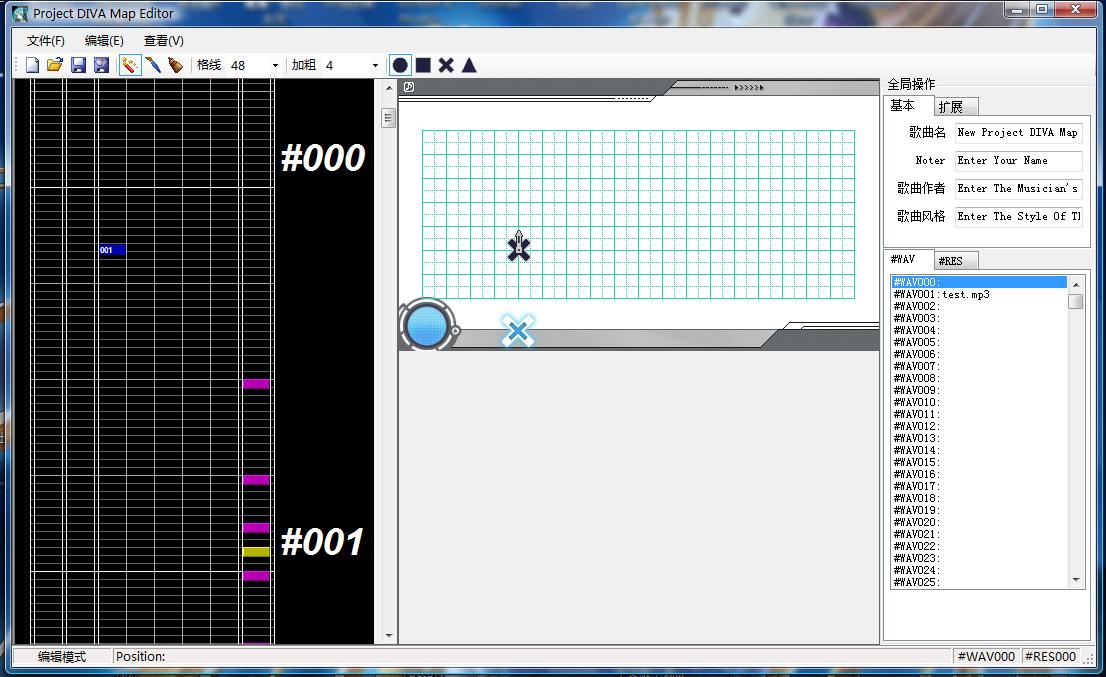The height and width of the screenshot is (677, 1106).
Task: Click track editor scroll down arrow
Action: (389, 635)
